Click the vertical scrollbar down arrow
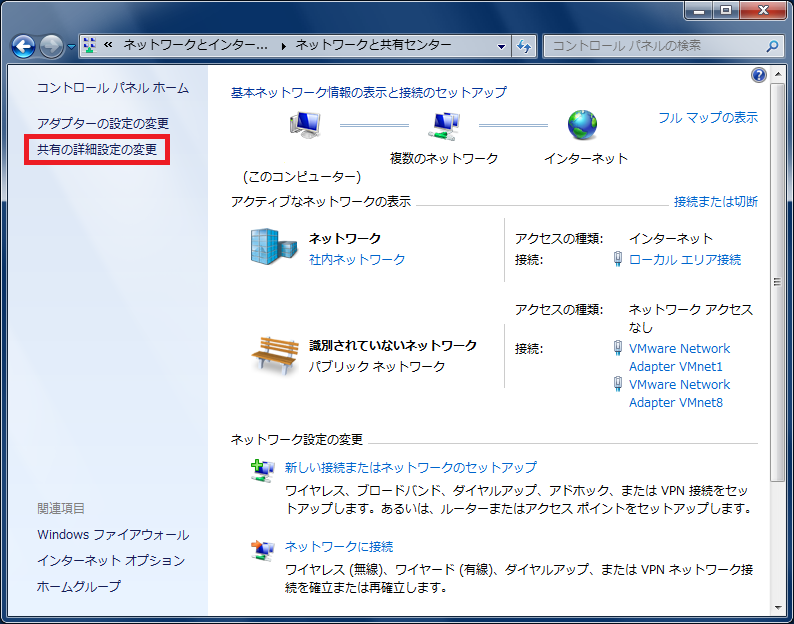The height and width of the screenshot is (624, 794). [778, 607]
